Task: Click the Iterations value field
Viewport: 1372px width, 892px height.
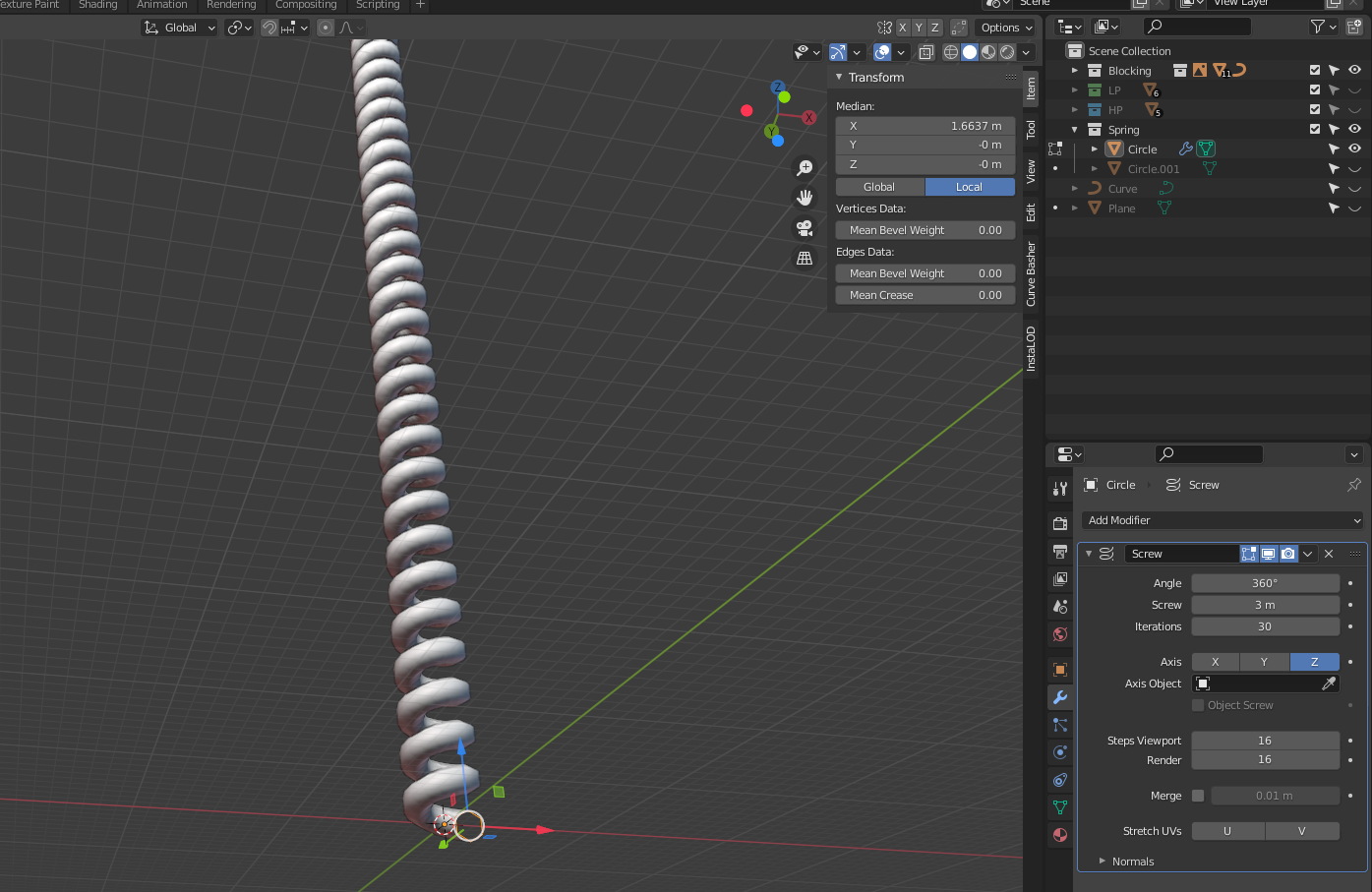Action: click(x=1265, y=626)
